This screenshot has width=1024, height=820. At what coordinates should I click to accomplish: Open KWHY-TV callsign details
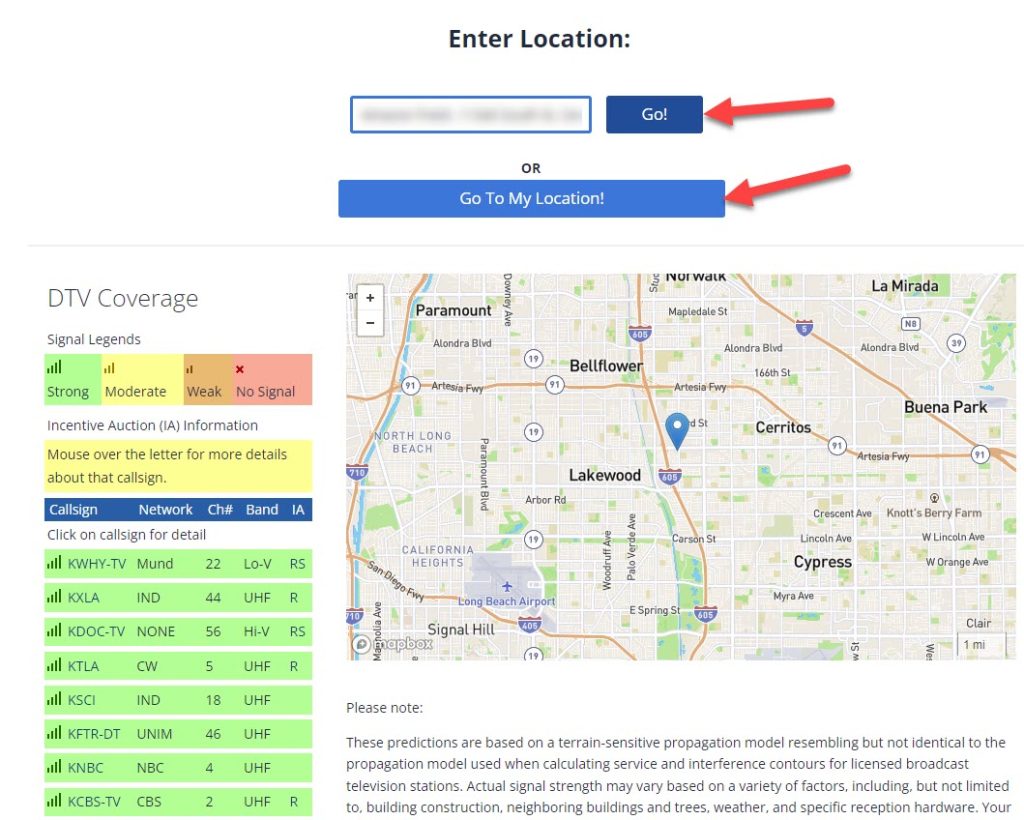pyautogui.click(x=97, y=563)
